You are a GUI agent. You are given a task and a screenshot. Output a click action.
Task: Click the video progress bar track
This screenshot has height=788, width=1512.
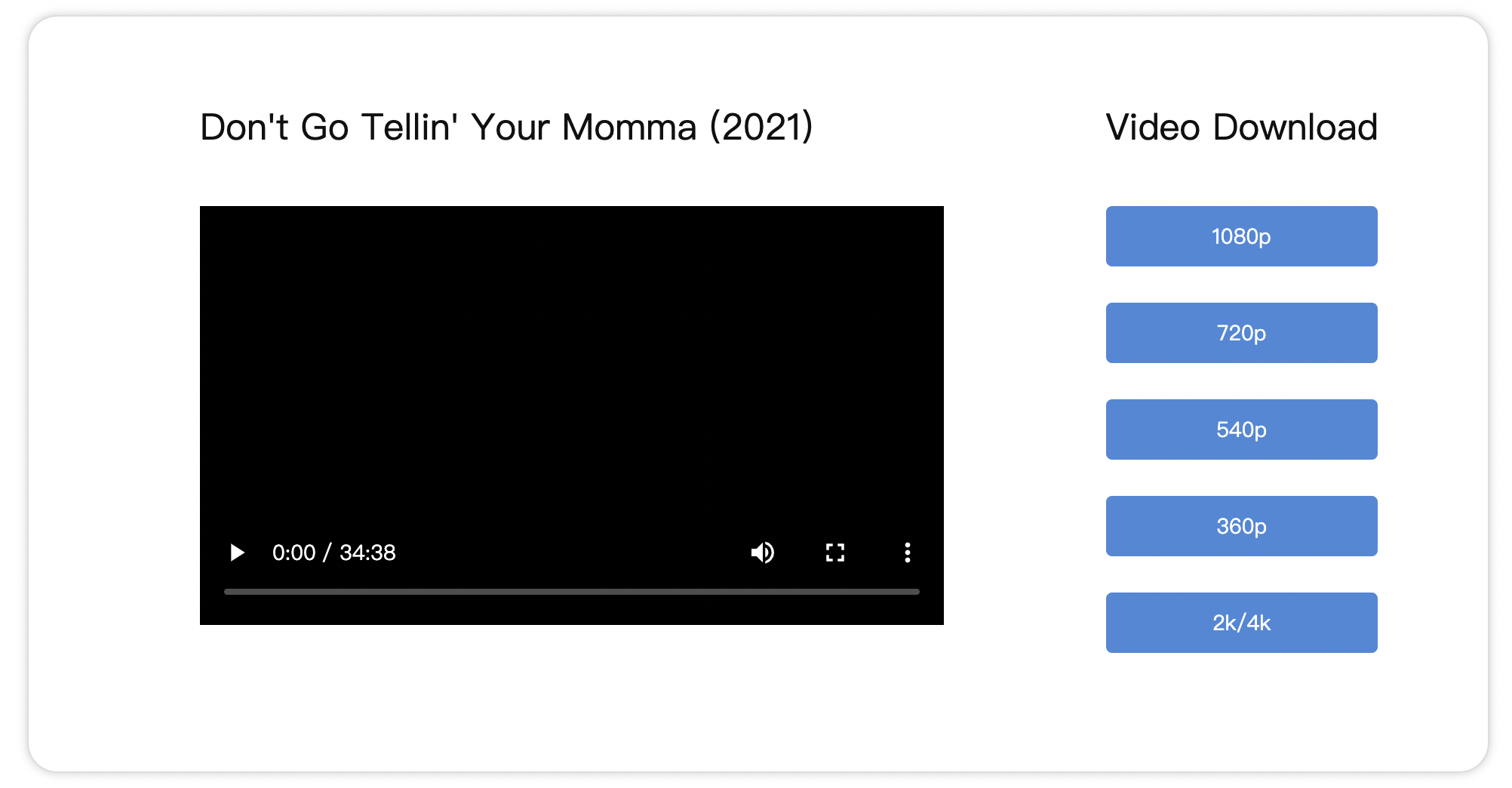(572, 592)
